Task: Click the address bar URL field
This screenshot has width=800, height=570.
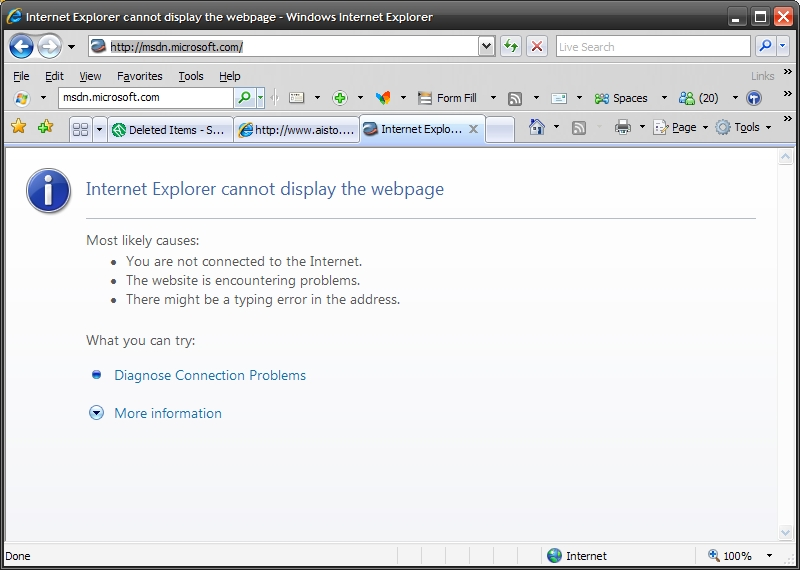Action: coord(284,47)
